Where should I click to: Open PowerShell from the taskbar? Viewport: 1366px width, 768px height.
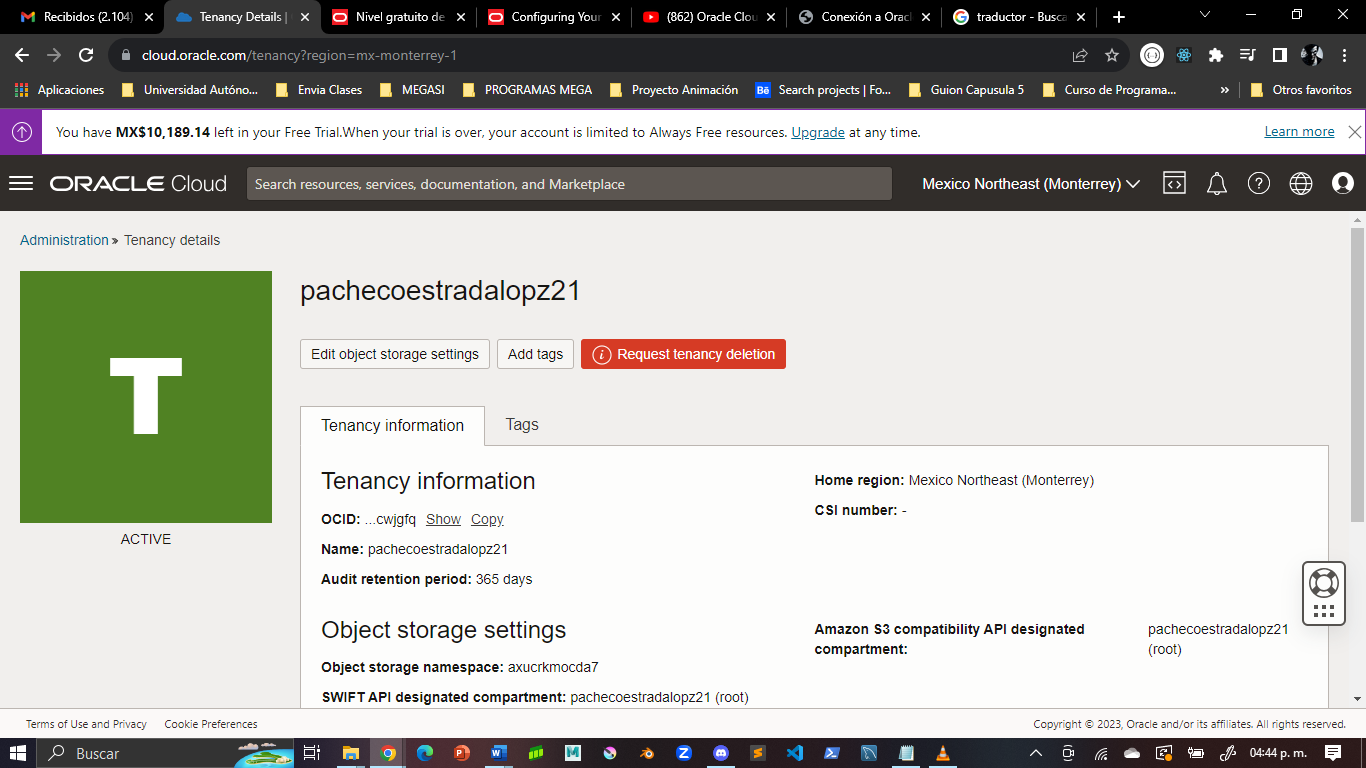(832, 753)
